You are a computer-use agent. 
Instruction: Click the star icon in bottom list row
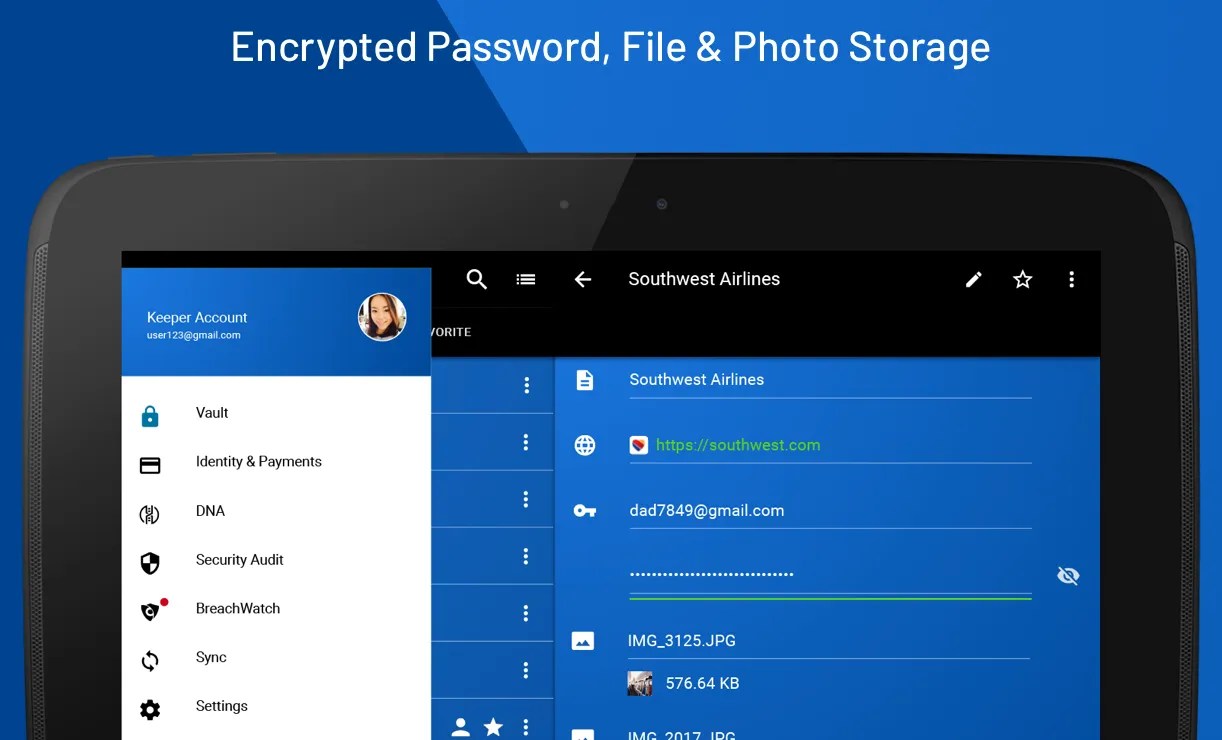pos(494,727)
